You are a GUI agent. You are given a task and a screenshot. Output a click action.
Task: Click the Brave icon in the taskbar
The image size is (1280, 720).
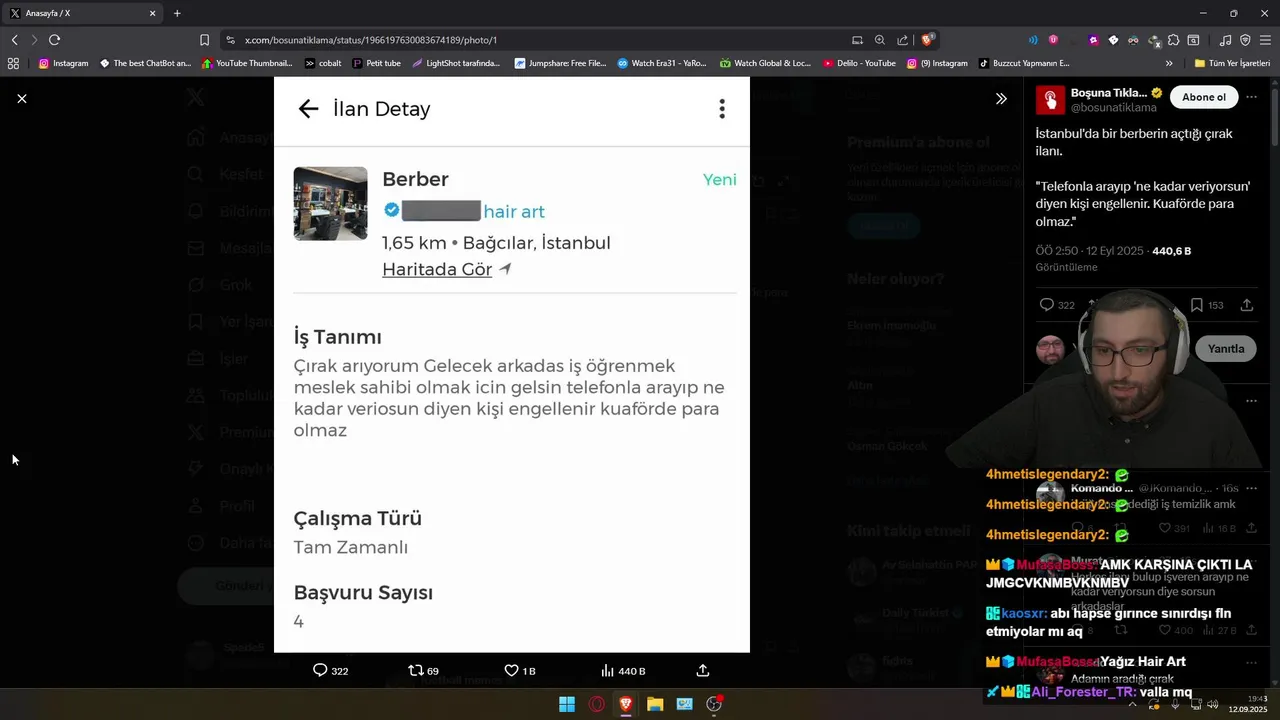pyautogui.click(x=626, y=704)
